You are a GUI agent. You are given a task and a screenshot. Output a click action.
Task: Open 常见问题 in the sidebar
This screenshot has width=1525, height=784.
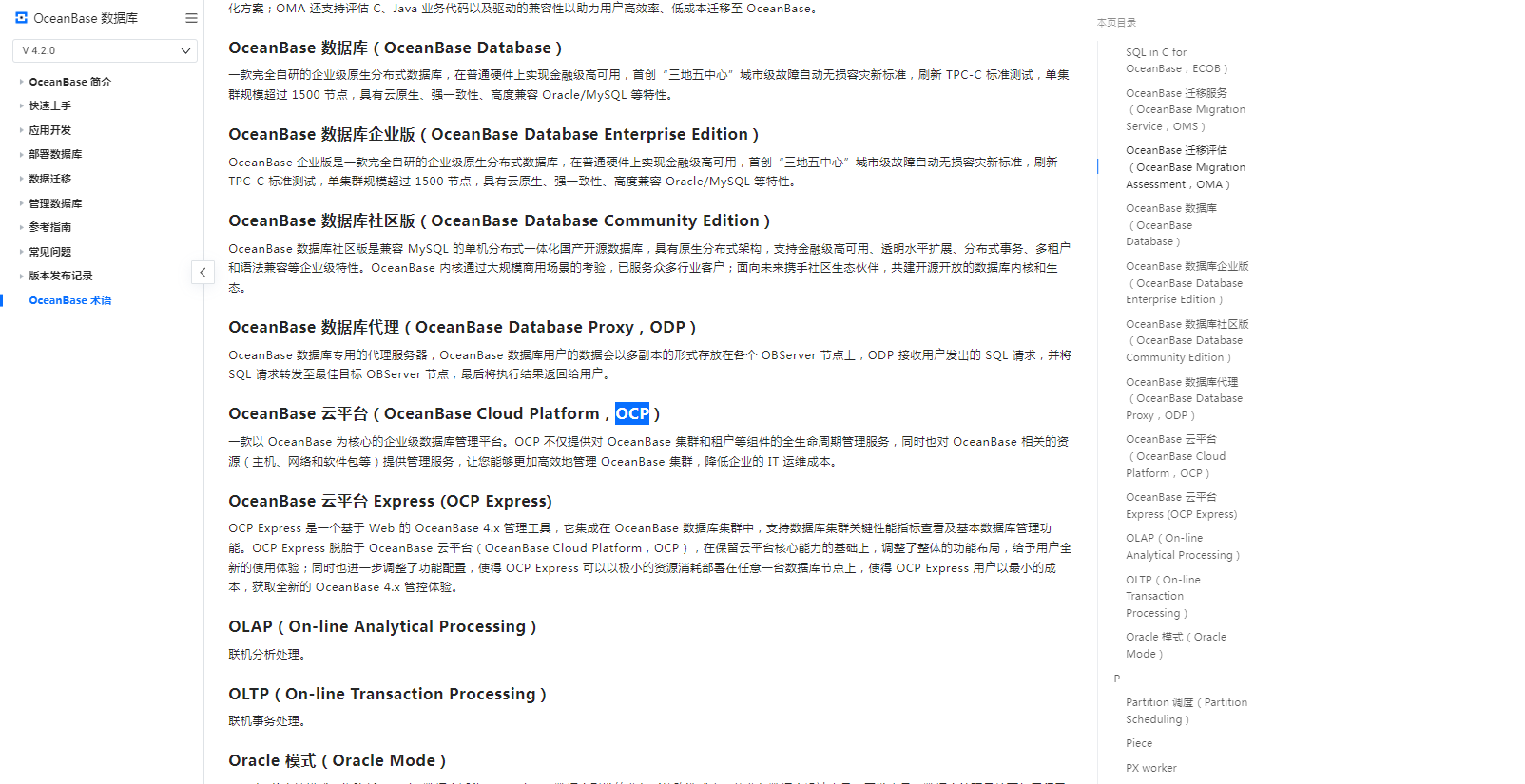(x=50, y=252)
